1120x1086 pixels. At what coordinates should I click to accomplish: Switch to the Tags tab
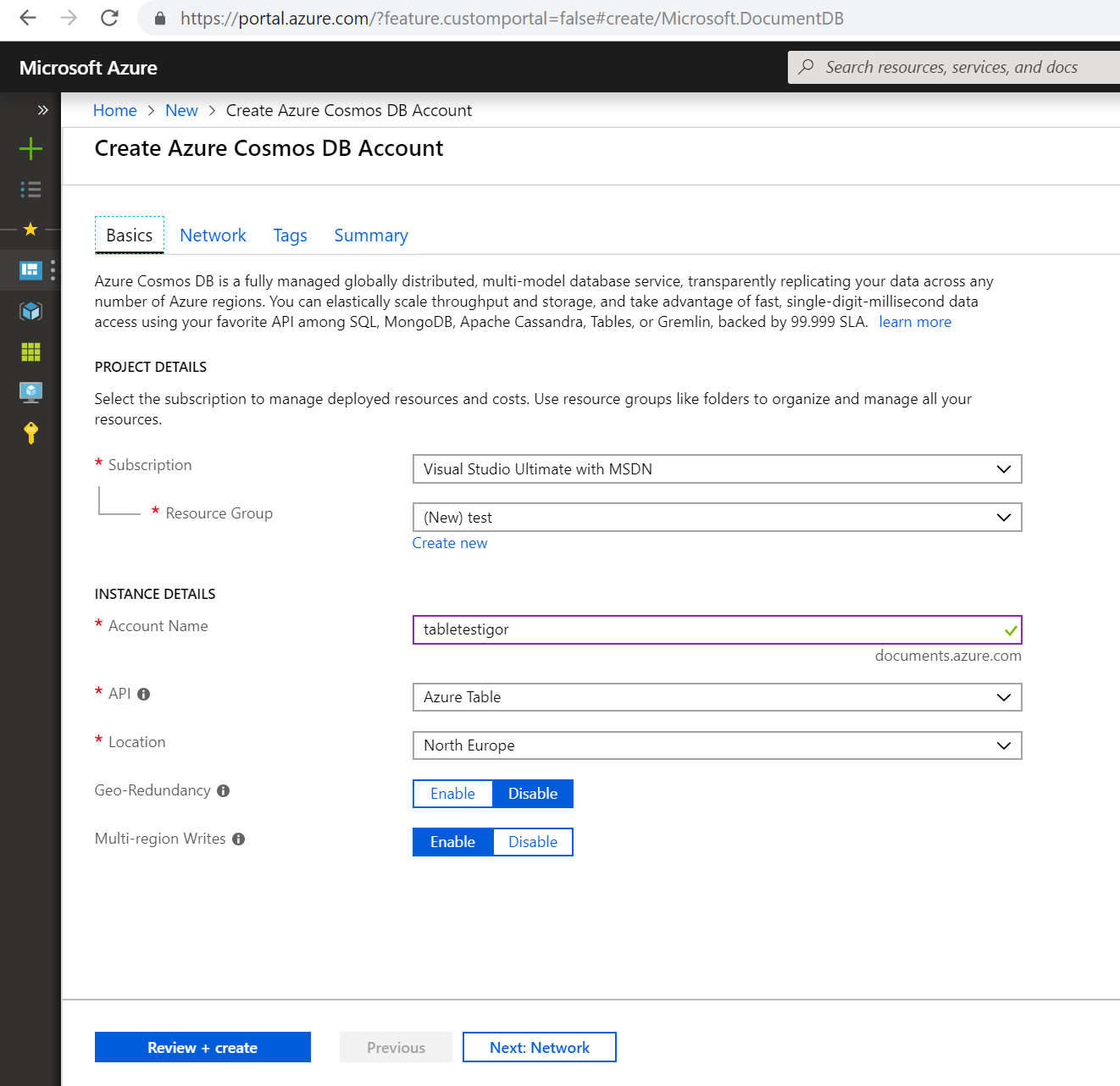[290, 235]
